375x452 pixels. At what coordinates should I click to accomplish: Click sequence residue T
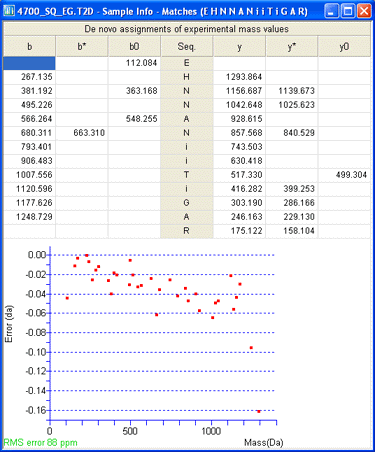[x=186, y=175]
